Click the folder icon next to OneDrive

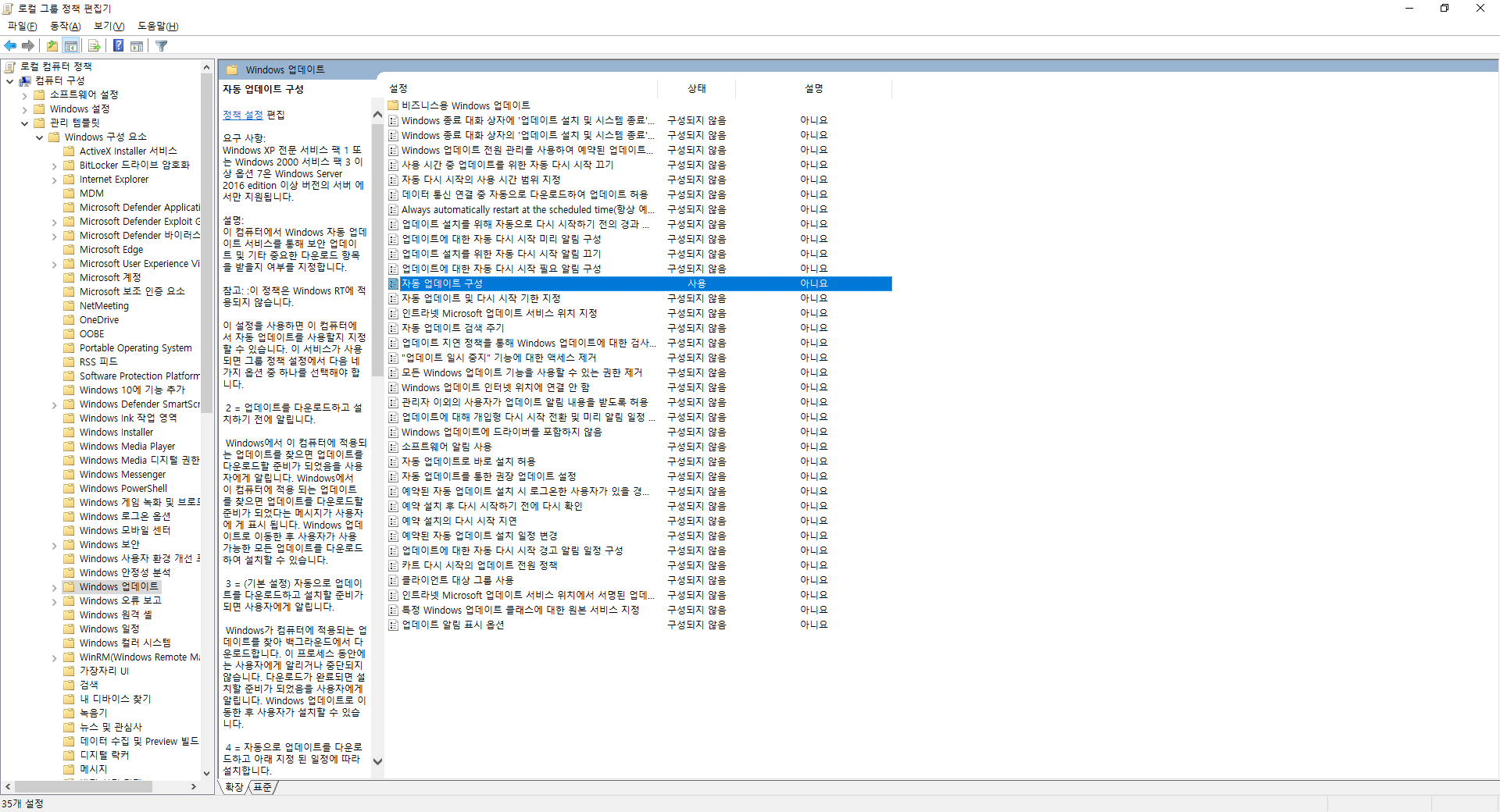click(69, 320)
